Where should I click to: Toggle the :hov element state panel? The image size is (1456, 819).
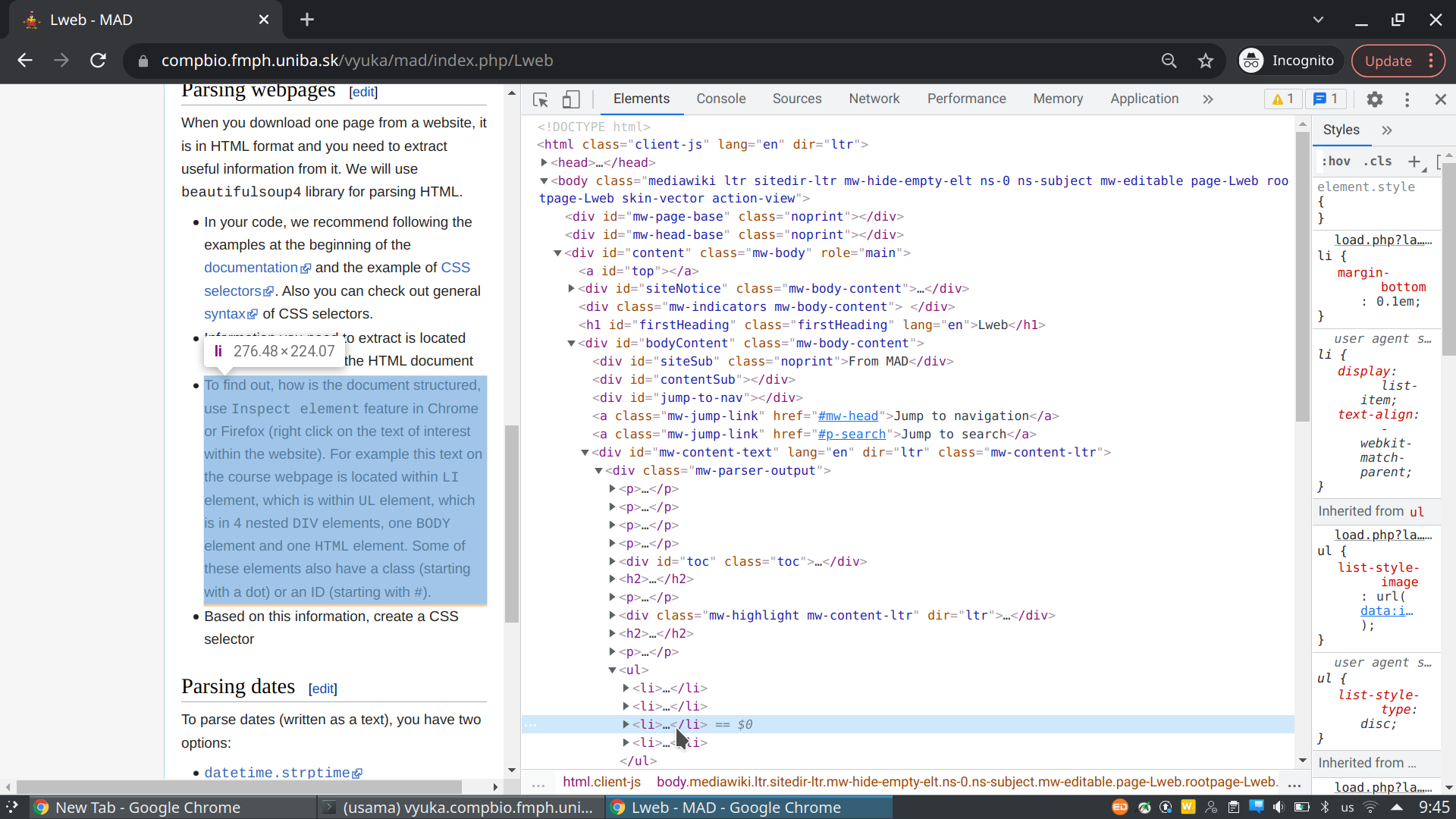[1336, 162]
